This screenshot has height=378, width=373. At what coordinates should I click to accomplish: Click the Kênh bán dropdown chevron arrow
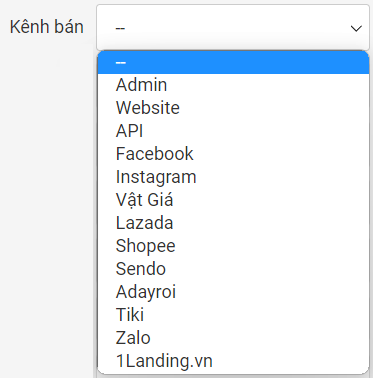[356, 28]
